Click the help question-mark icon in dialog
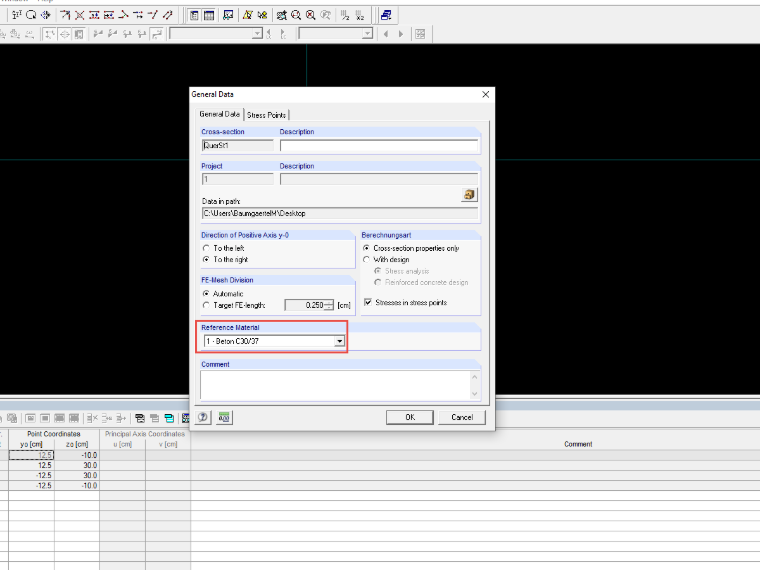 203,417
